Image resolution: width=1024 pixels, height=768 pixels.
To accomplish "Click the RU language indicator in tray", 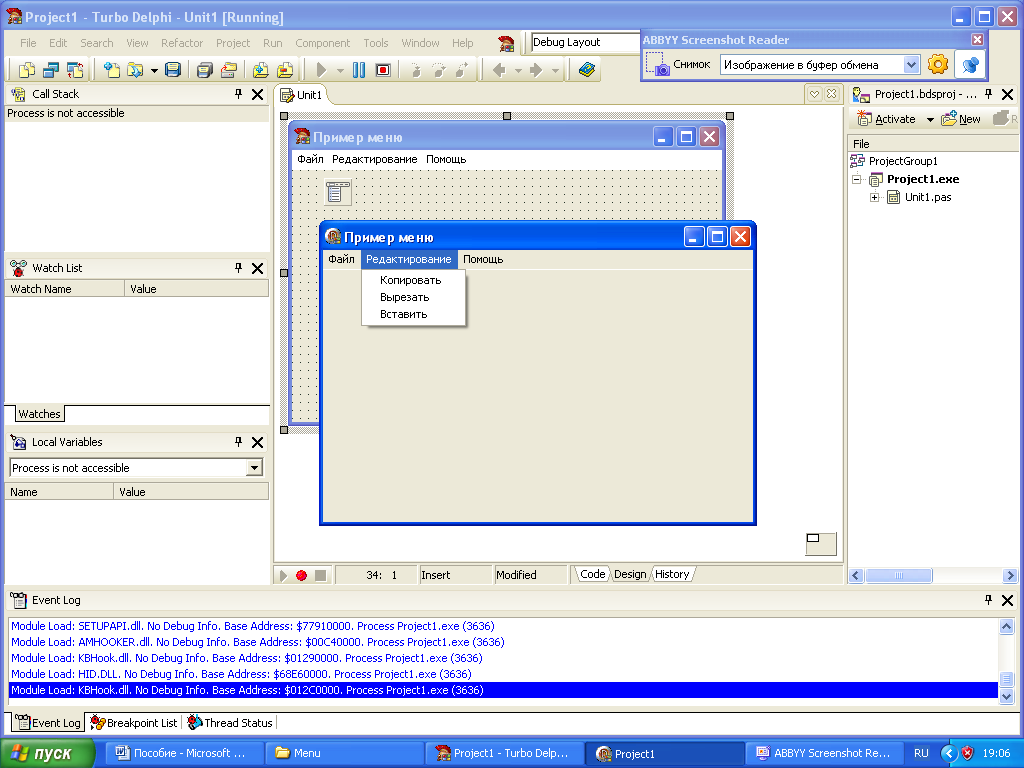I will click(921, 753).
